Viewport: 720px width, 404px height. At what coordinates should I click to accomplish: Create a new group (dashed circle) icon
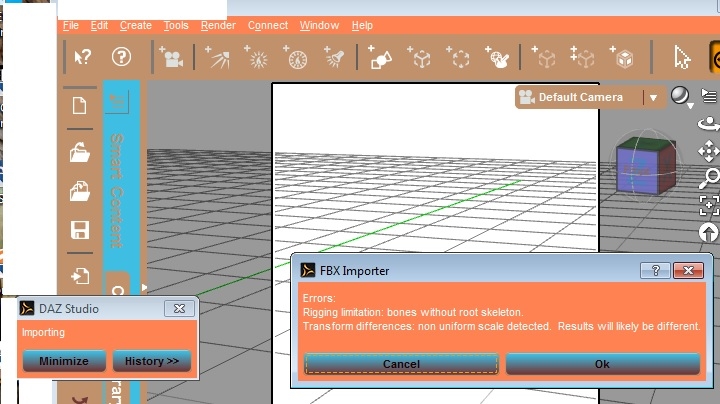pos(458,57)
